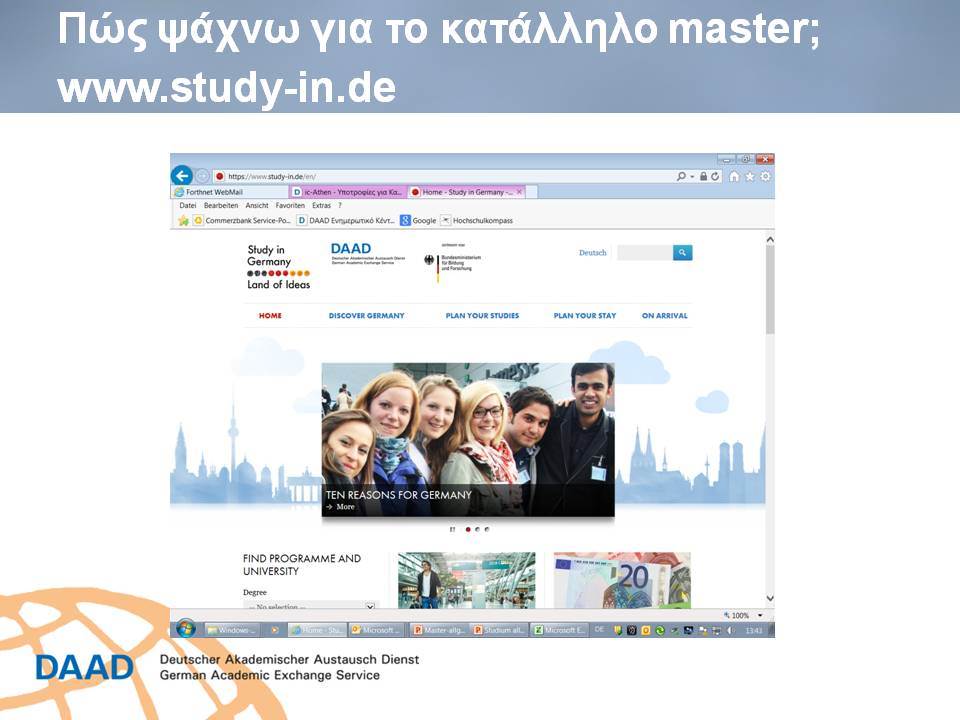Select the third carousel dot
The image size is (960, 720).
[x=487, y=529]
